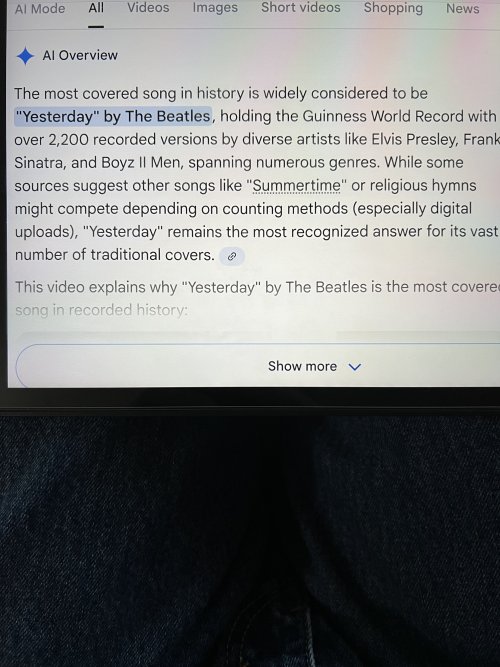Viewport: 500px width, 667px height.
Task: Open the Shopping results tab
Action: (x=393, y=8)
